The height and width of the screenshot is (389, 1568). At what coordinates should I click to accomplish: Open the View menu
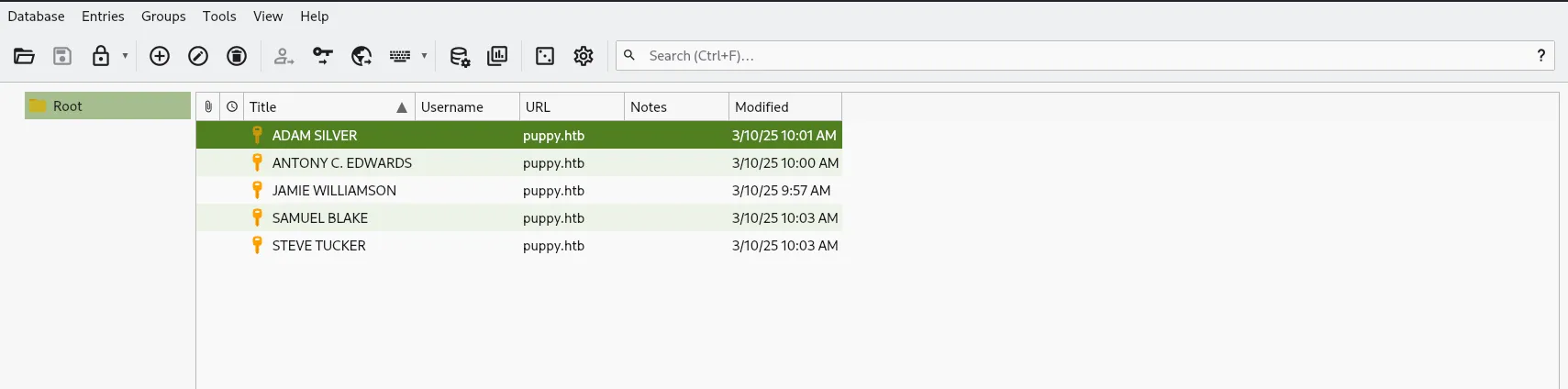click(268, 16)
